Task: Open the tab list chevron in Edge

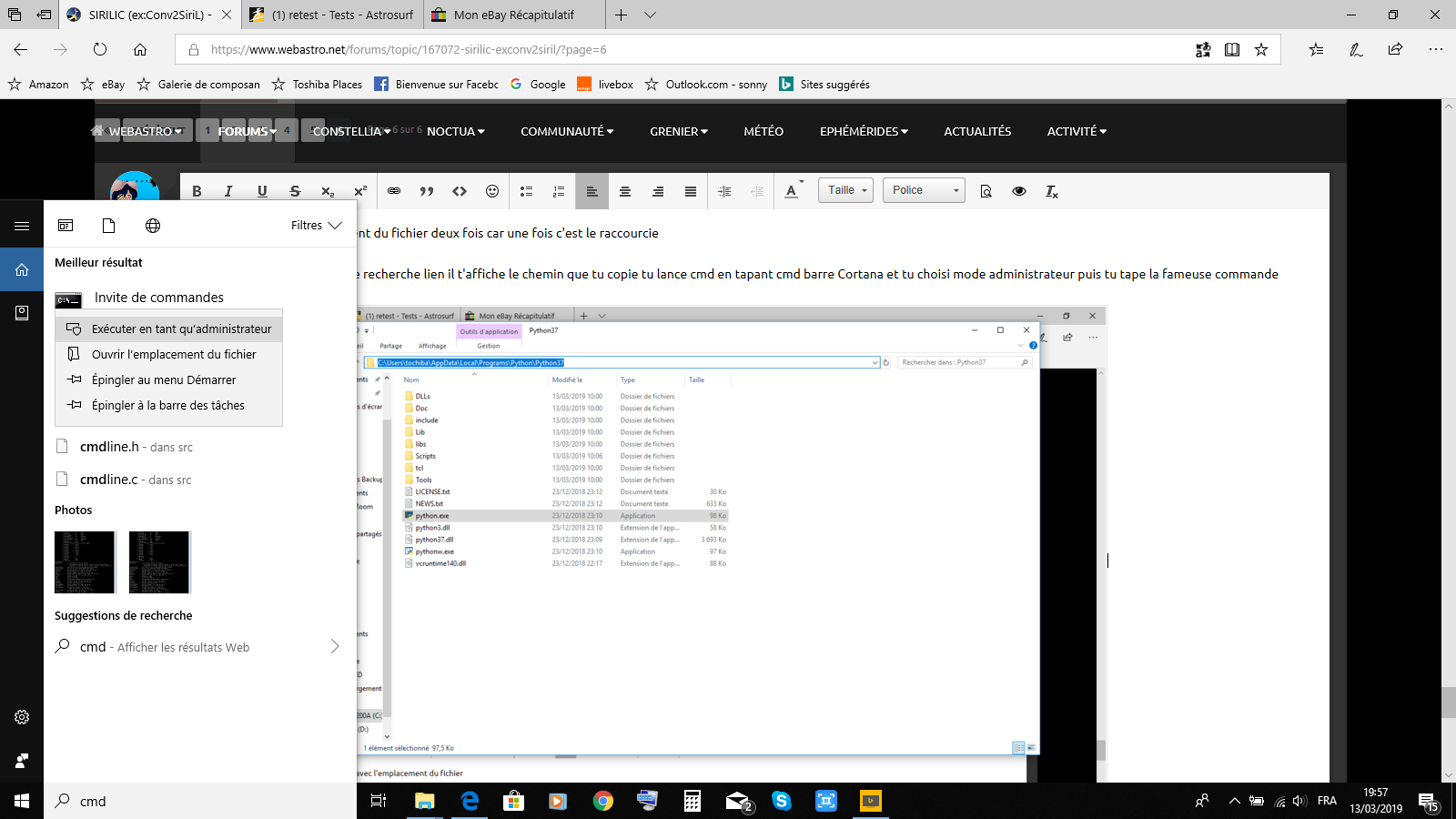Action: coord(650,15)
